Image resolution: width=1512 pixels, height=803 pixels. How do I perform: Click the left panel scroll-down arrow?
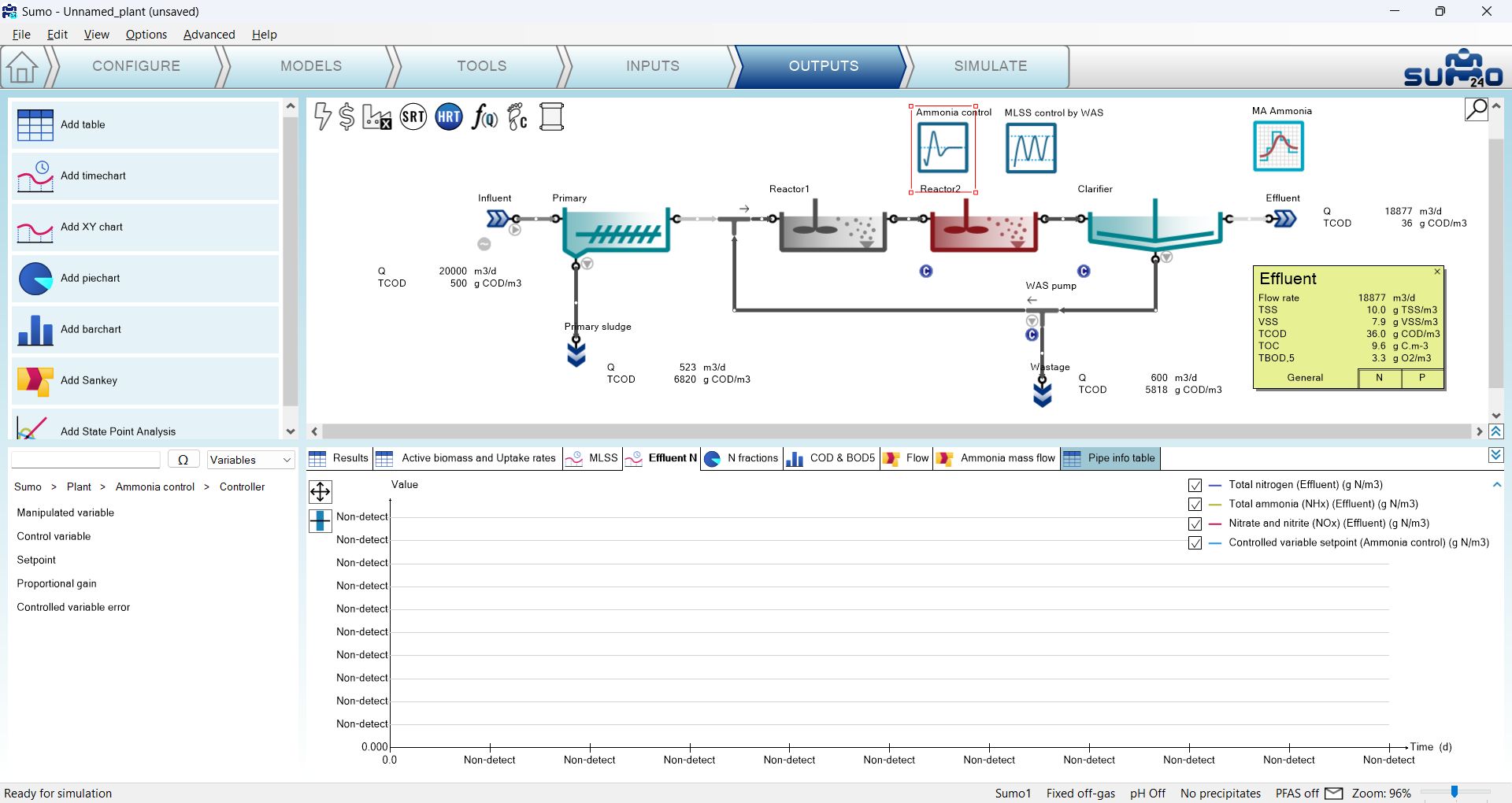(x=291, y=431)
